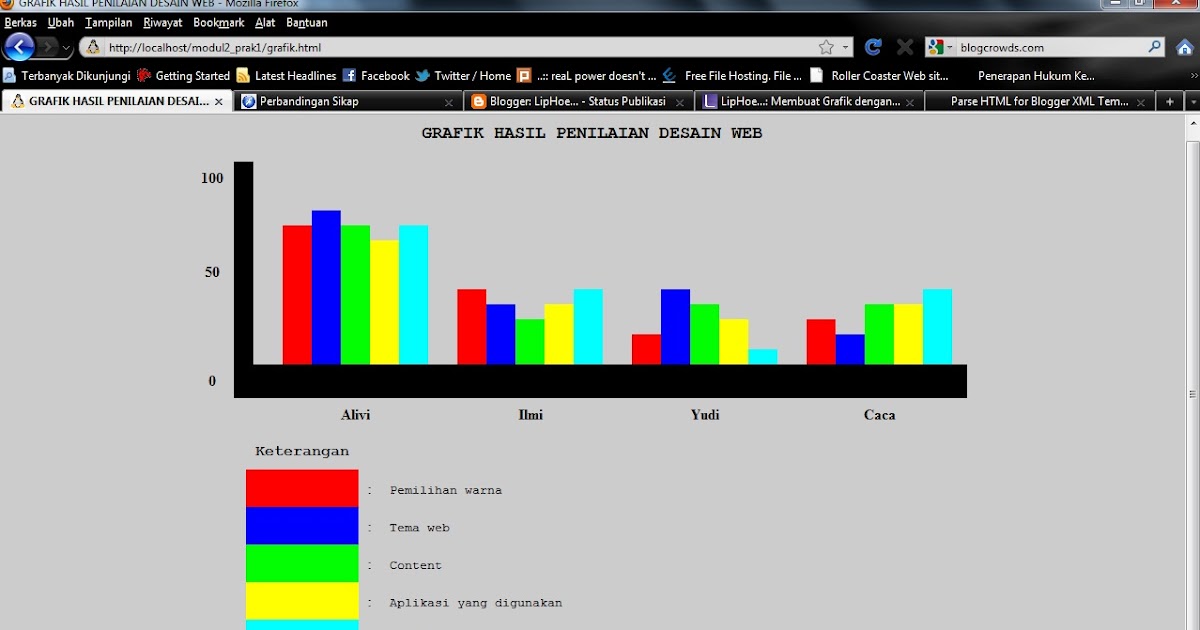Close the Membuat Grafik dengan tab

pos(909,102)
